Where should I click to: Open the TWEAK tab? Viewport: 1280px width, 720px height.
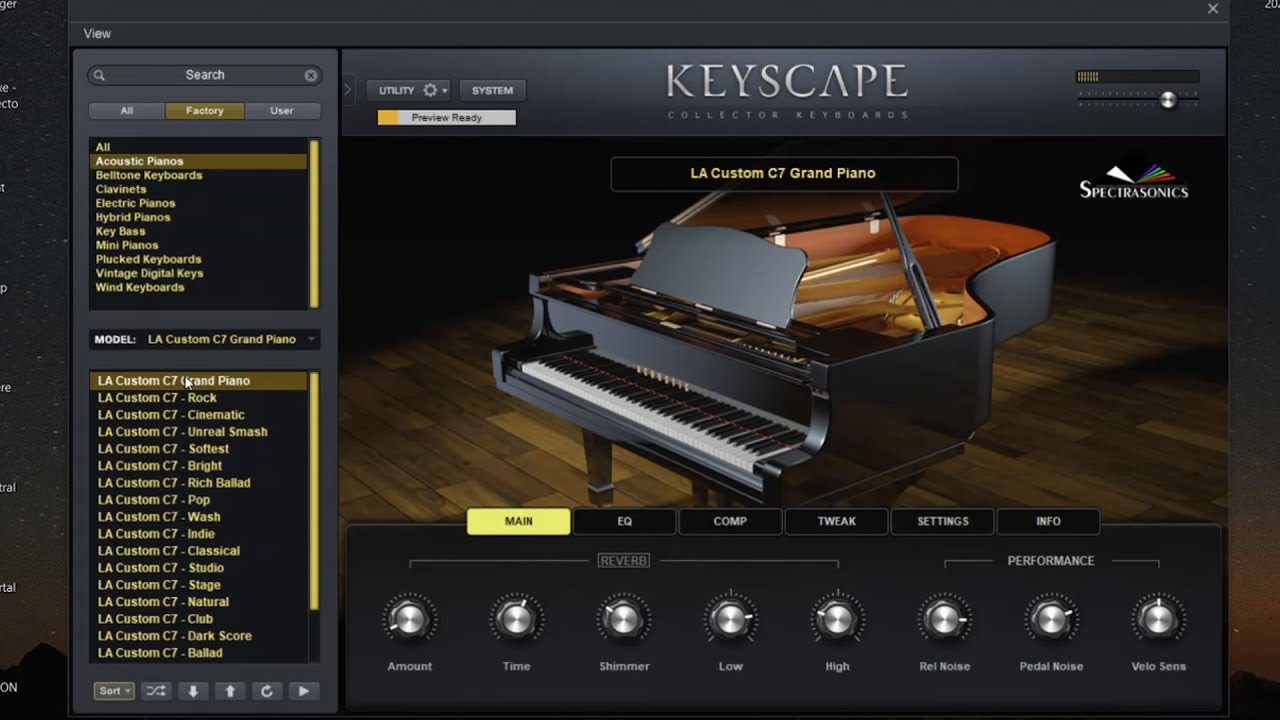(x=836, y=521)
